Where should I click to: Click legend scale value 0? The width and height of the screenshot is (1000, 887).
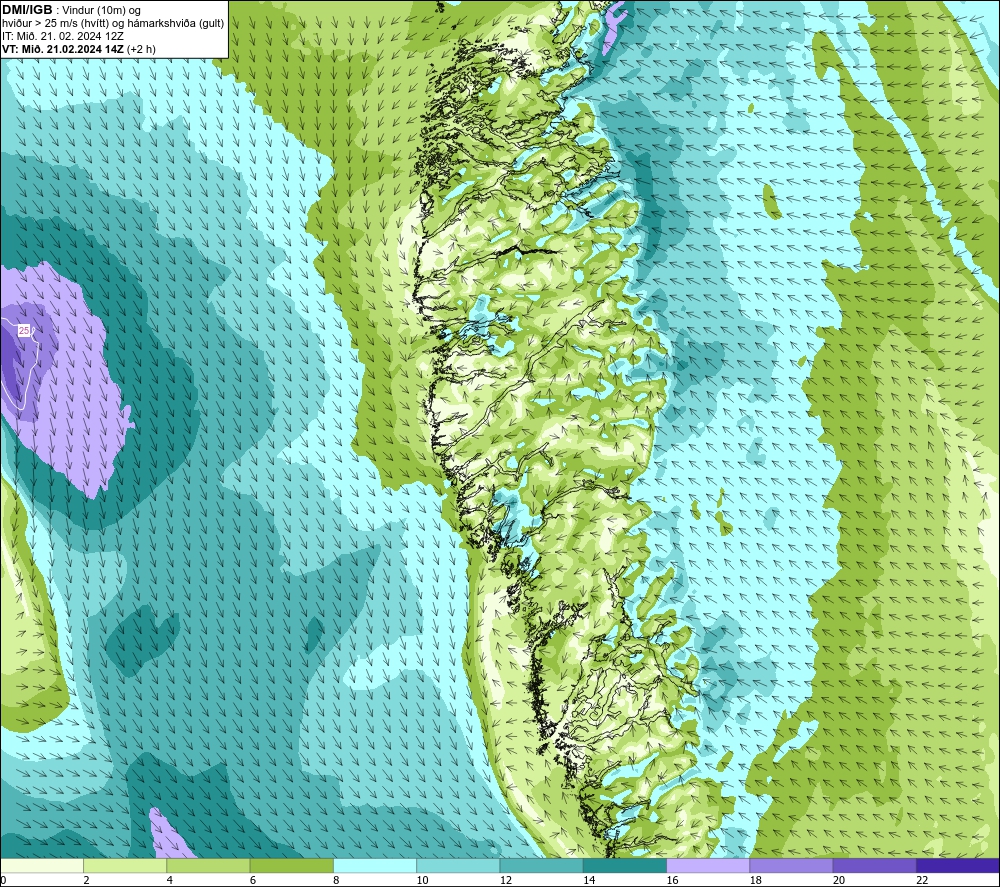[x=3, y=881]
